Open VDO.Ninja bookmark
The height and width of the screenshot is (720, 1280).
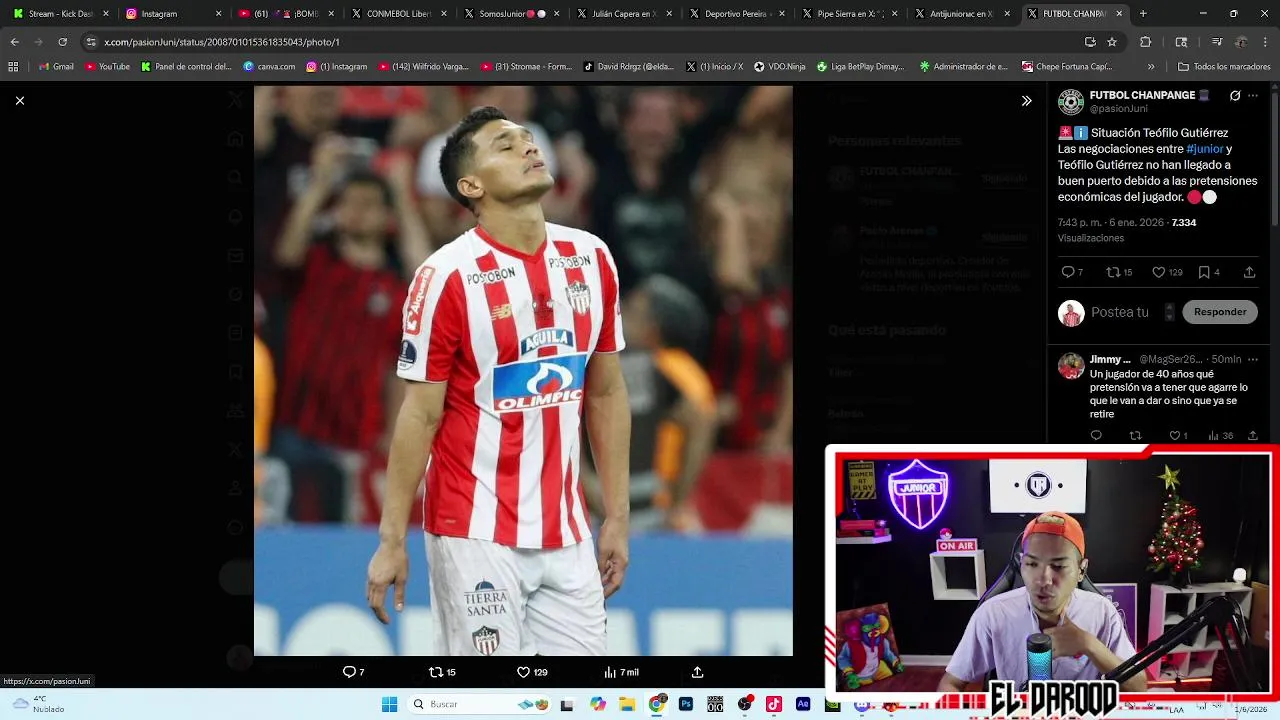click(780, 67)
